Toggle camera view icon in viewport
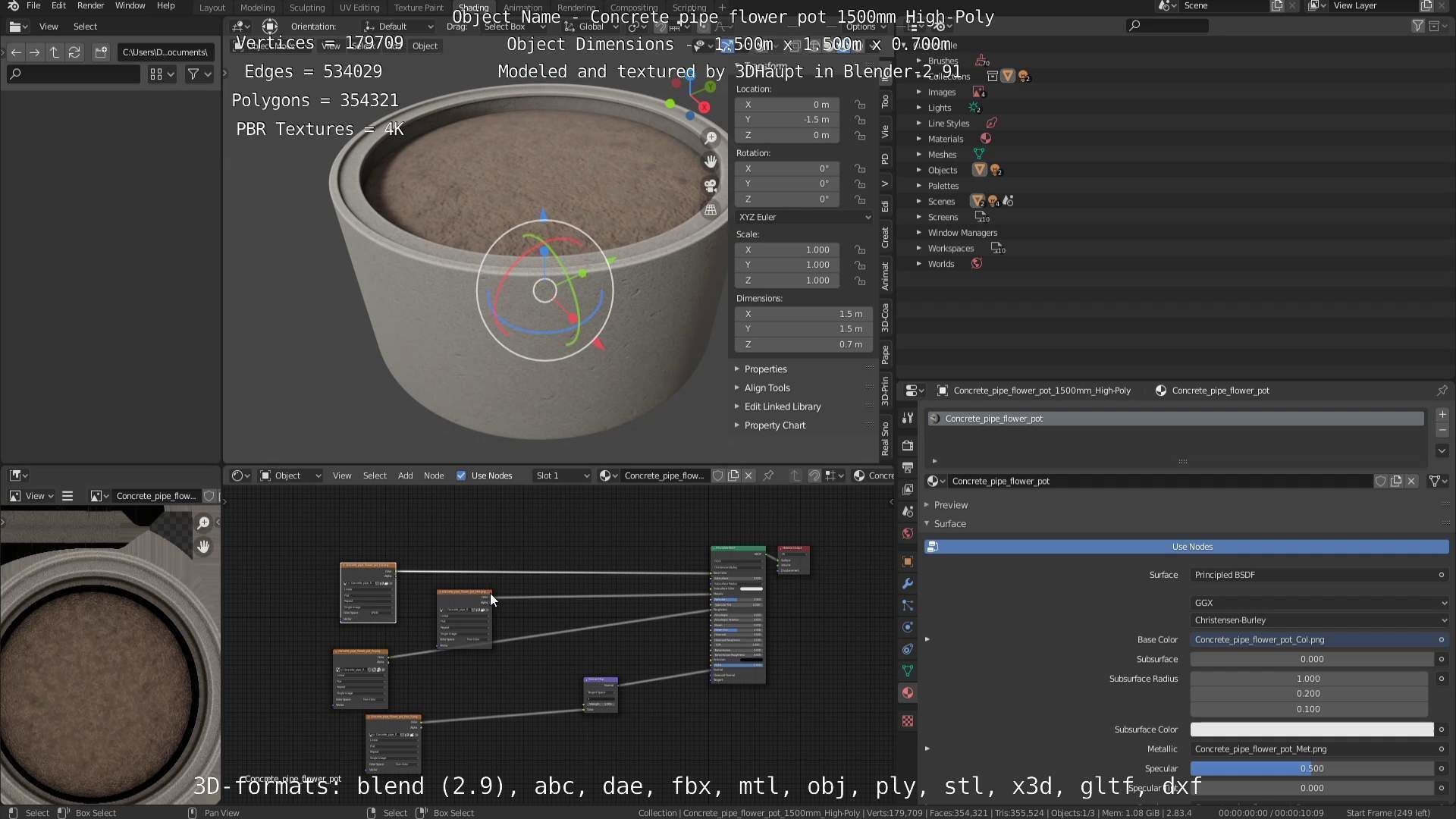Screen dimensions: 1456x819 pyautogui.click(x=711, y=185)
